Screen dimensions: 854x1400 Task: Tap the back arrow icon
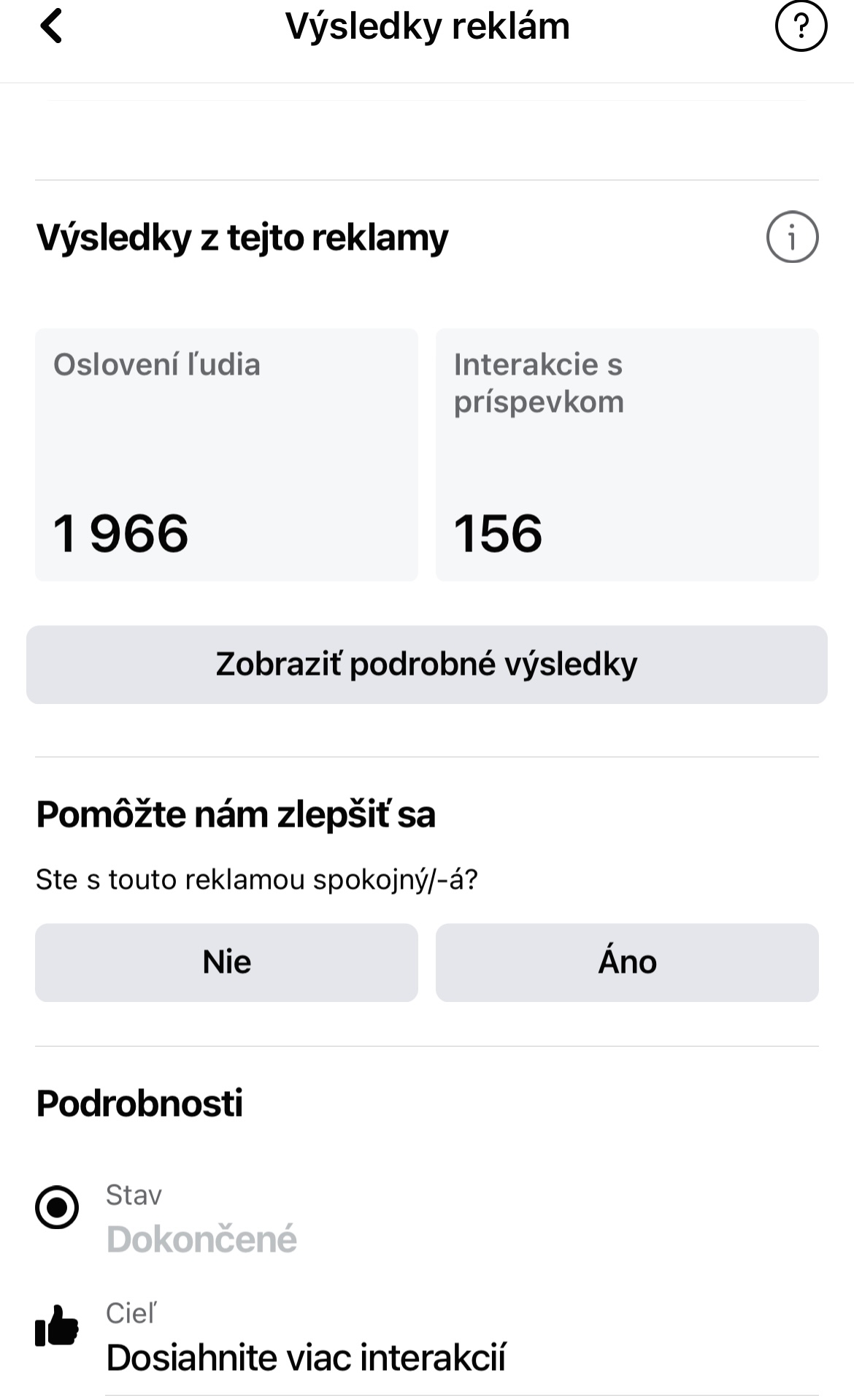point(51,26)
